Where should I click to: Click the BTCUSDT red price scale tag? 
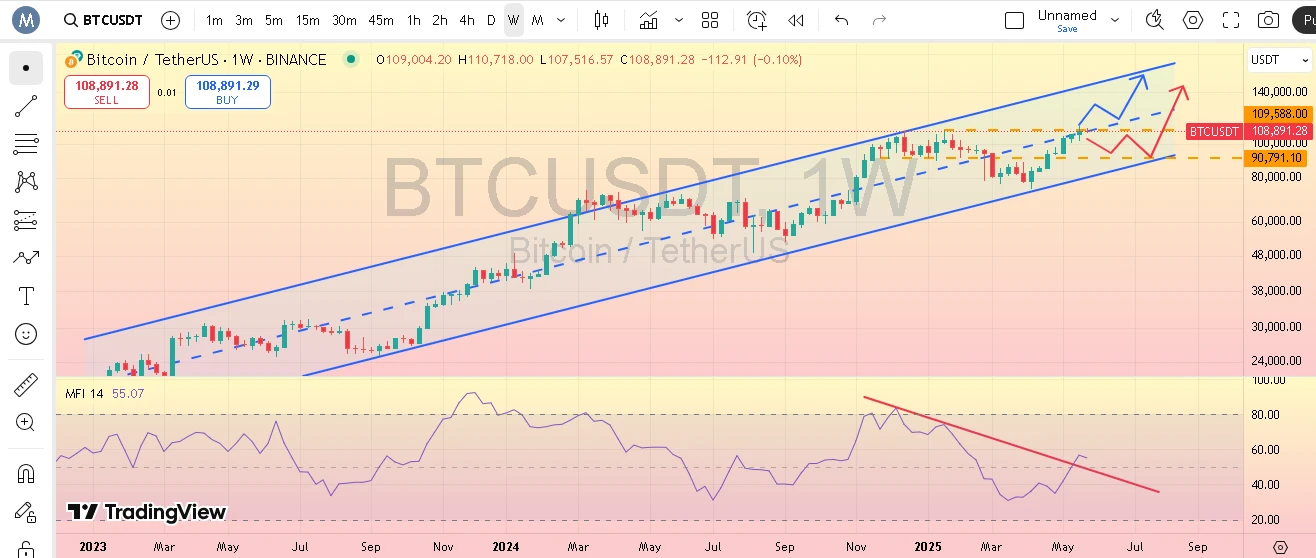tap(1214, 131)
